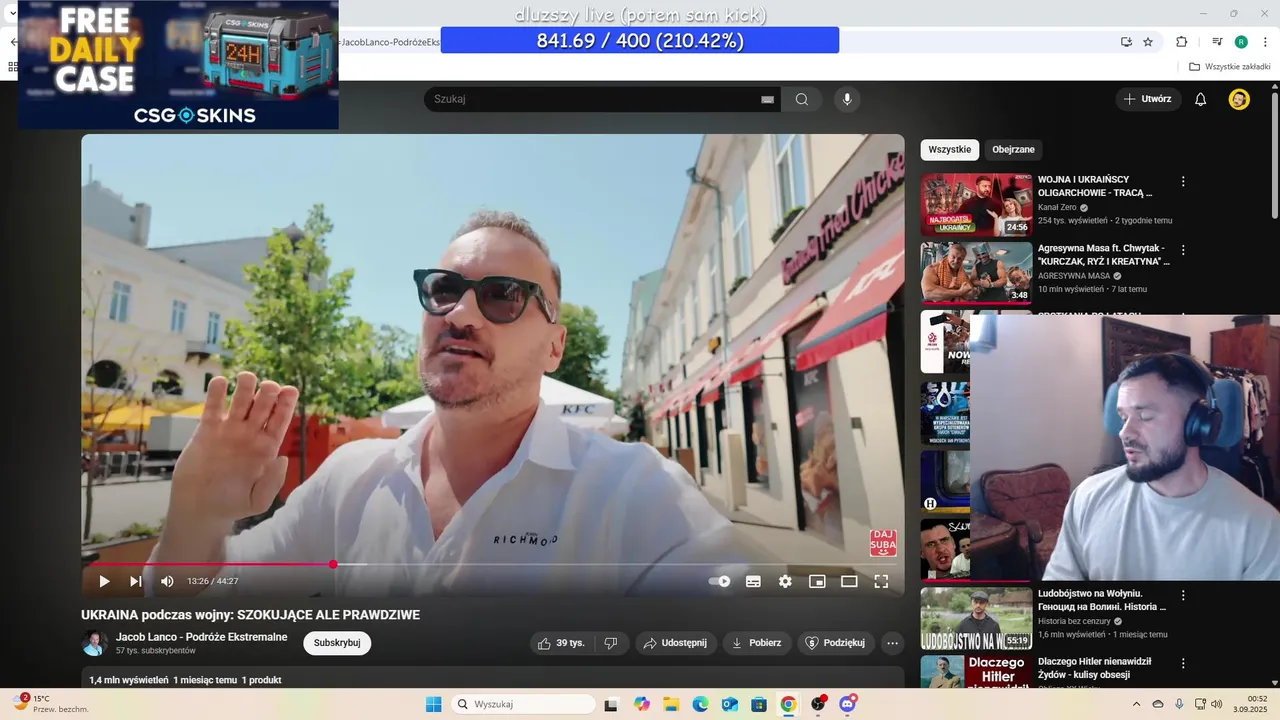The height and width of the screenshot is (720, 1280).
Task: Click the red playhead scrubber dot
Action: pyautogui.click(x=333, y=564)
